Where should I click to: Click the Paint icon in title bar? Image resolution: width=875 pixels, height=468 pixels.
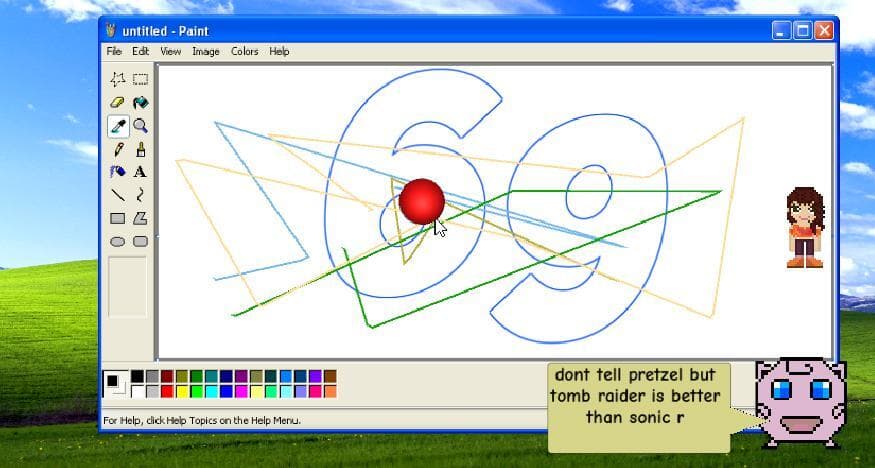[x=112, y=31]
